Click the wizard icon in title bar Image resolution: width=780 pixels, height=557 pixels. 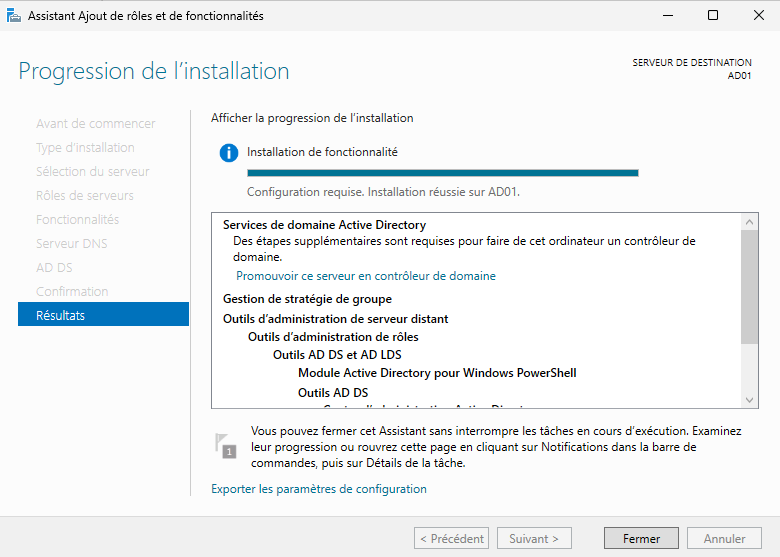click(13, 15)
